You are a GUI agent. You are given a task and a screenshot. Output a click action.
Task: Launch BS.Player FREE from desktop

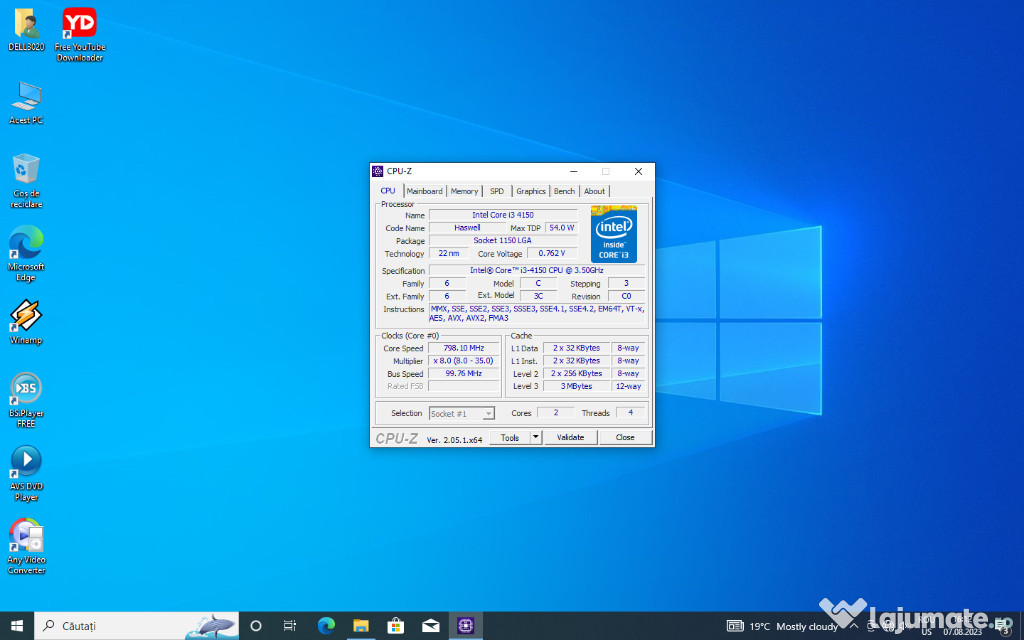click(26, 389)
